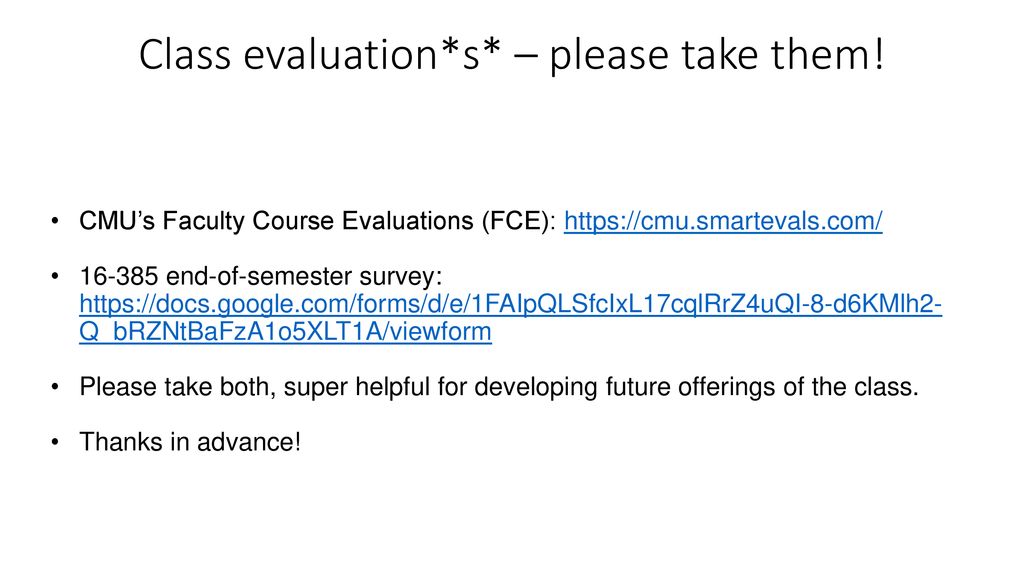
Task: Click the words Please take both
Action: click(177, 387)
